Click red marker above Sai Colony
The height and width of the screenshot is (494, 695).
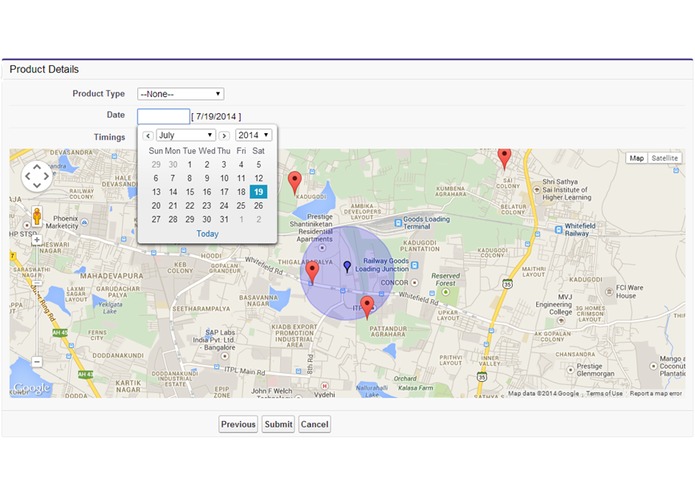point(504,158)
